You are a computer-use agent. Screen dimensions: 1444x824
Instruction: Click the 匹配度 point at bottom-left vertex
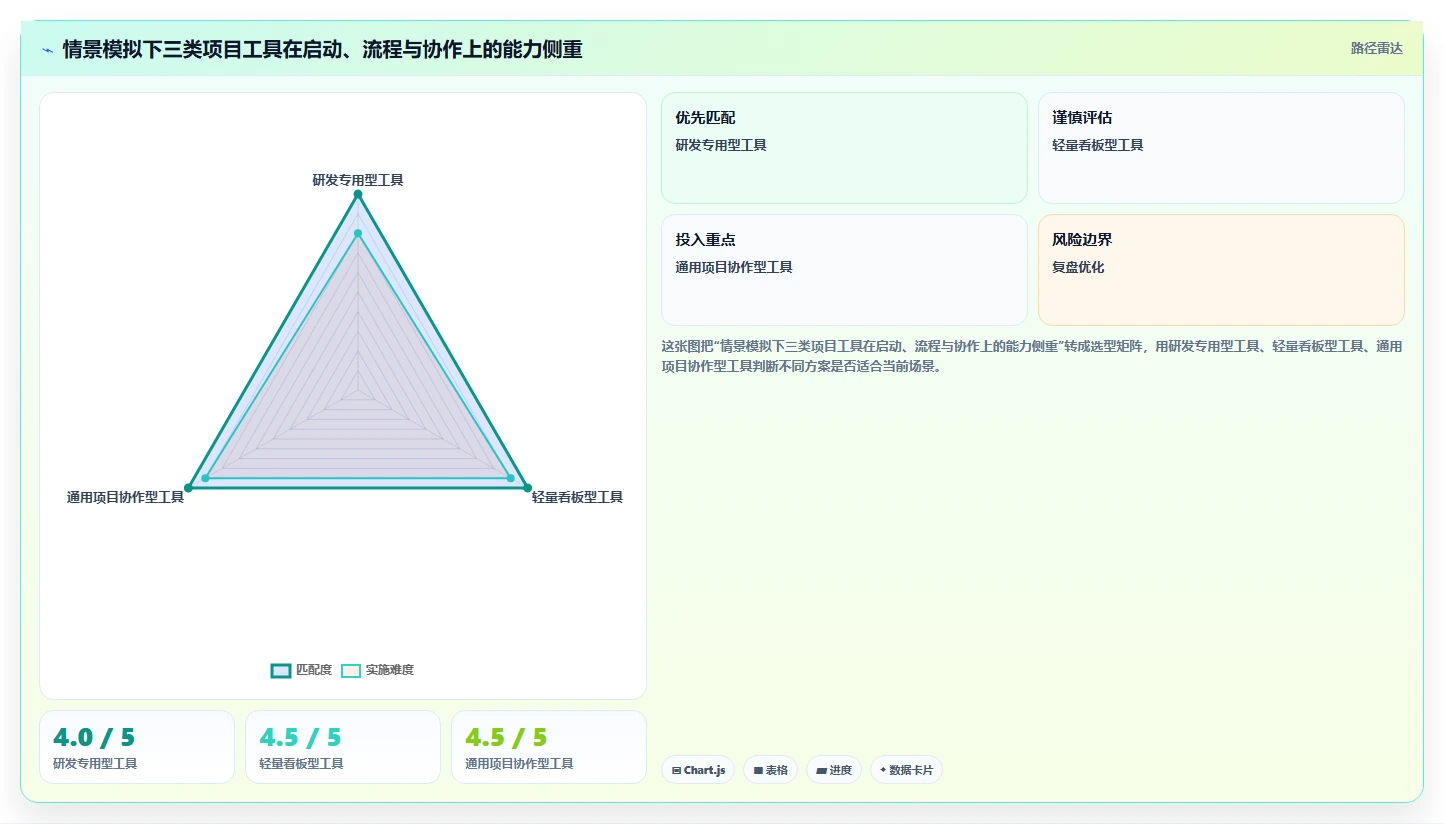click(189, 488)
